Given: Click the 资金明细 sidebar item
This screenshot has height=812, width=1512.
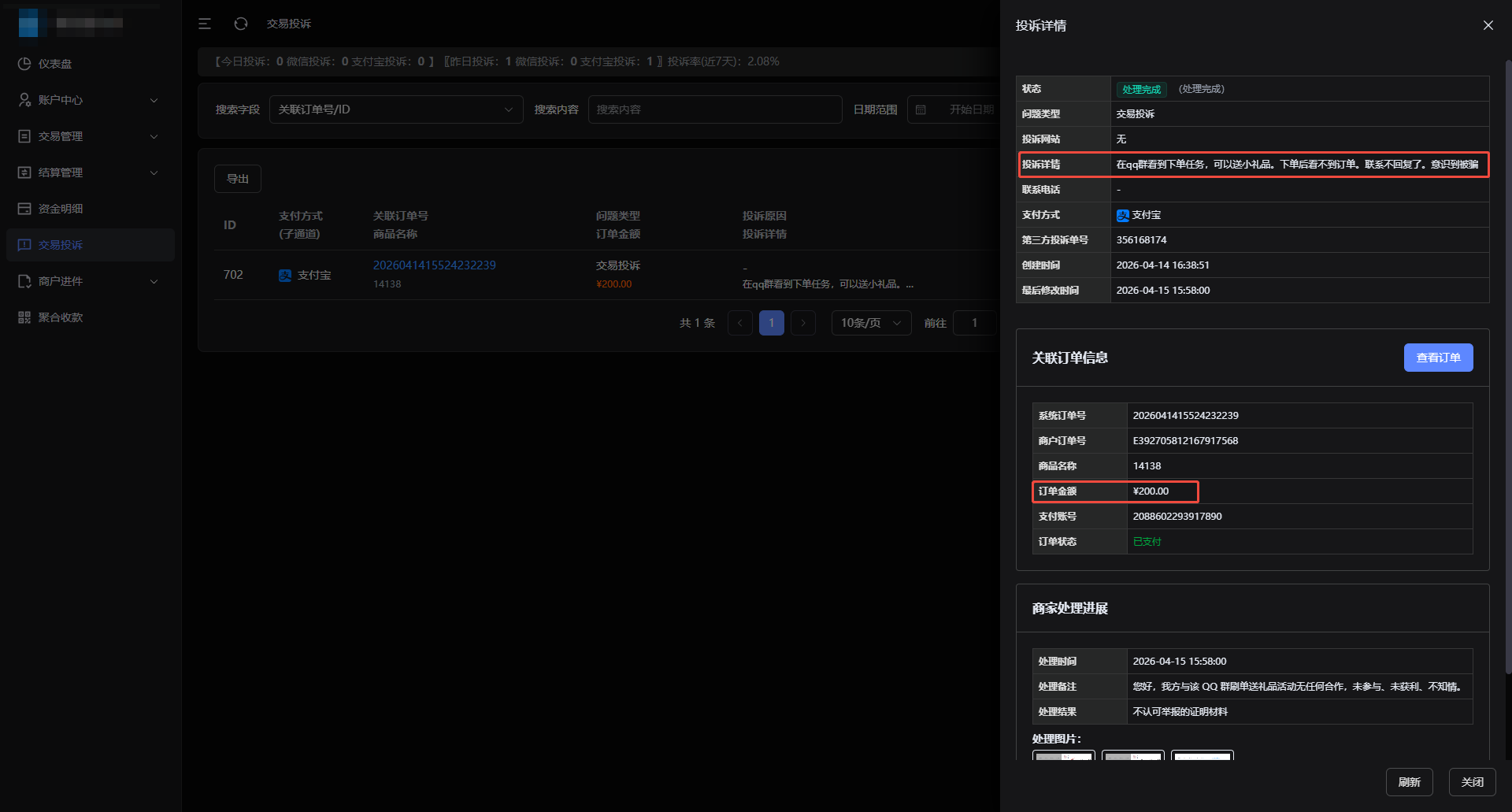Looking at the screenshot, I should [61, 209].
